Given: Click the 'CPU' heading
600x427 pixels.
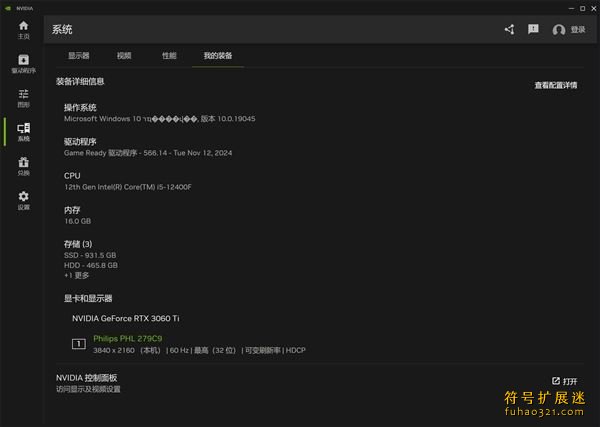Looking at the screenshot, I should 72,176.
